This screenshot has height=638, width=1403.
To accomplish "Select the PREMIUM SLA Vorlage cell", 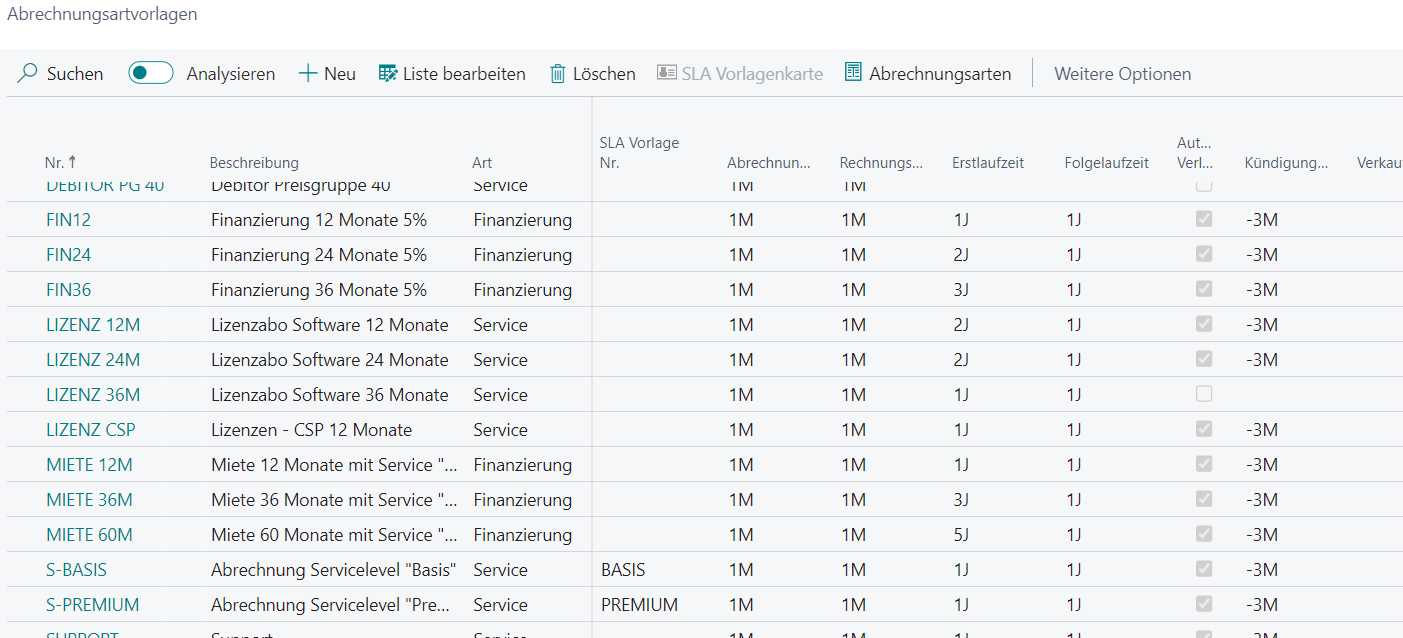I will 639,605.
